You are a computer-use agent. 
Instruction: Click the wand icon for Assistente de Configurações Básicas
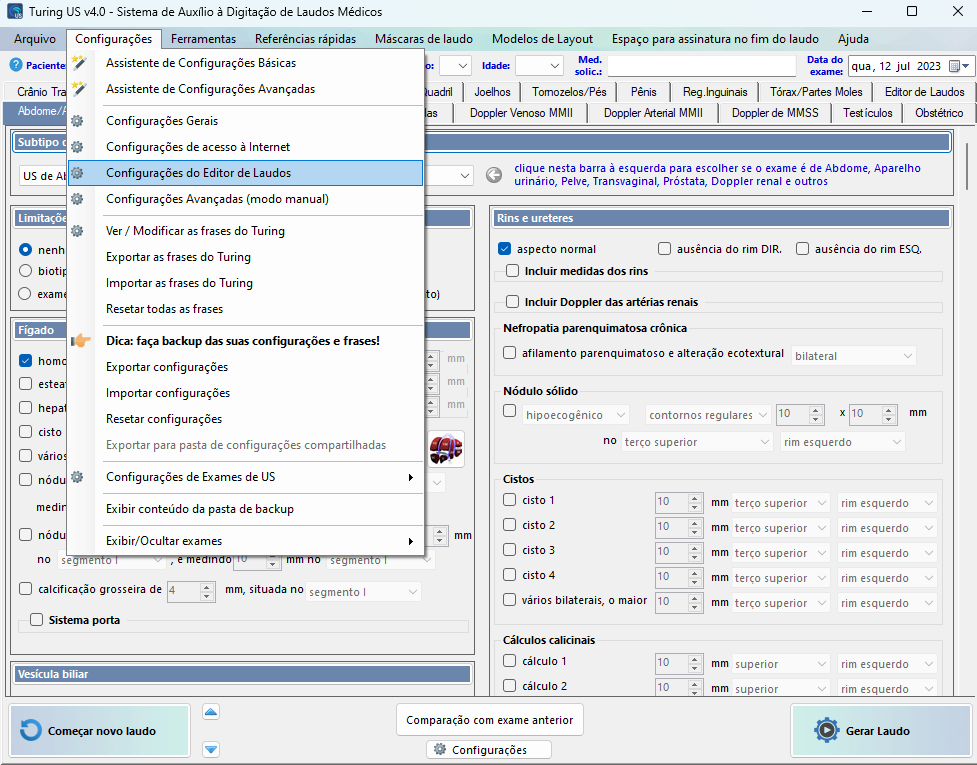point(78,62)
